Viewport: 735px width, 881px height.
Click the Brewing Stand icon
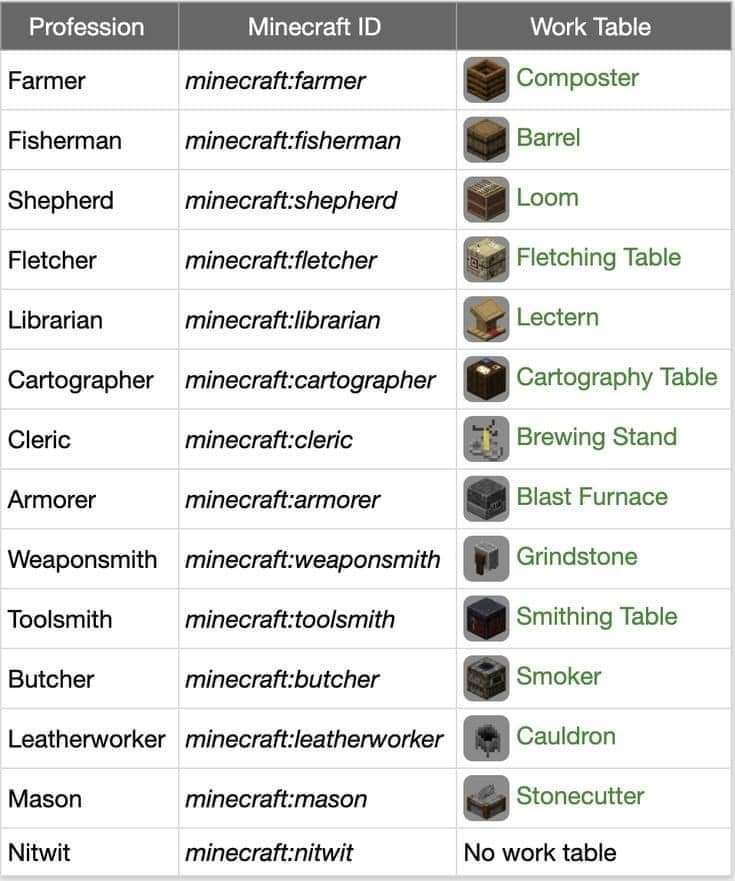486,439
